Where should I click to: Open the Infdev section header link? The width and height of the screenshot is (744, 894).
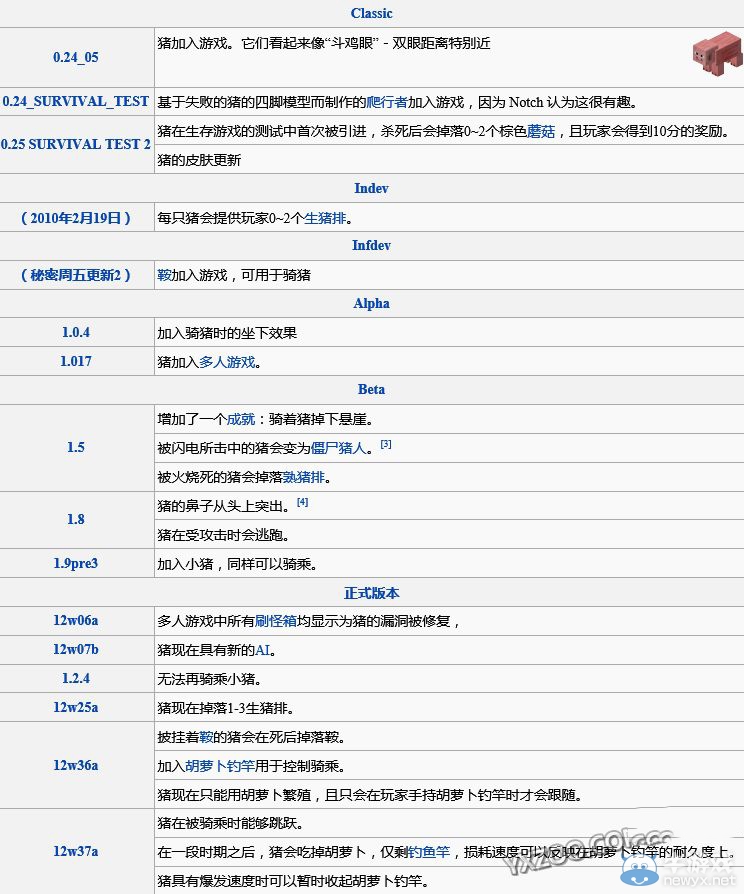371,246
